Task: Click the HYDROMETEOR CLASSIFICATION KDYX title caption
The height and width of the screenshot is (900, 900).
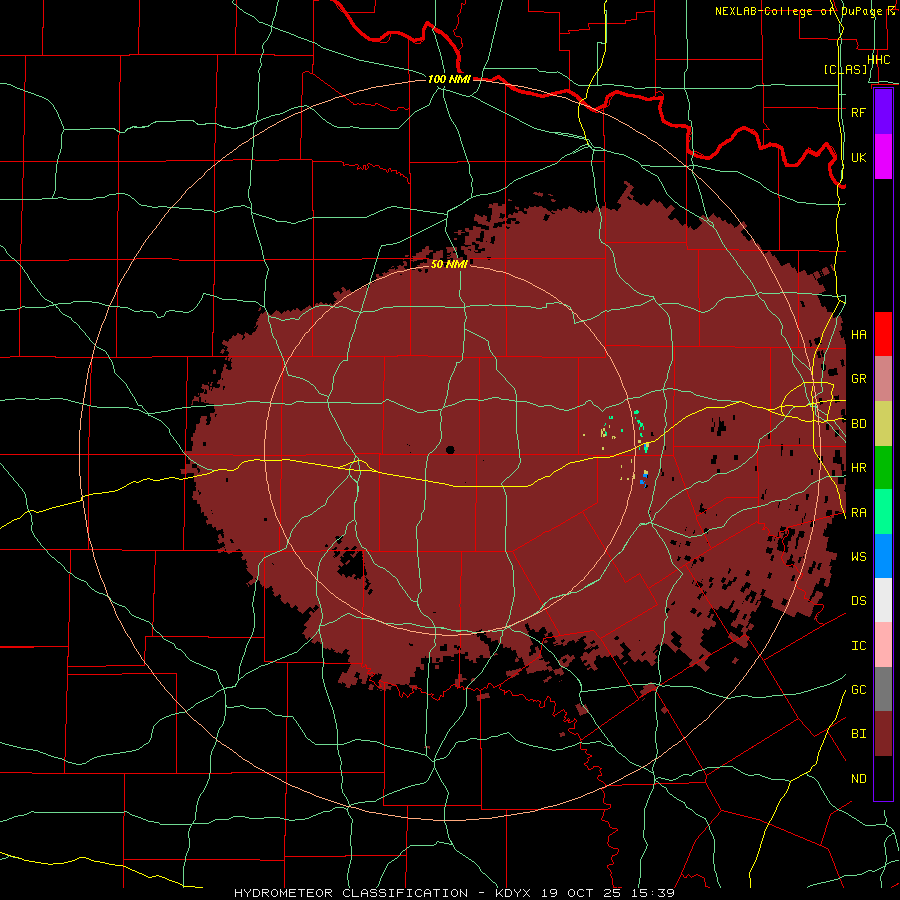Action: [454, 893]
